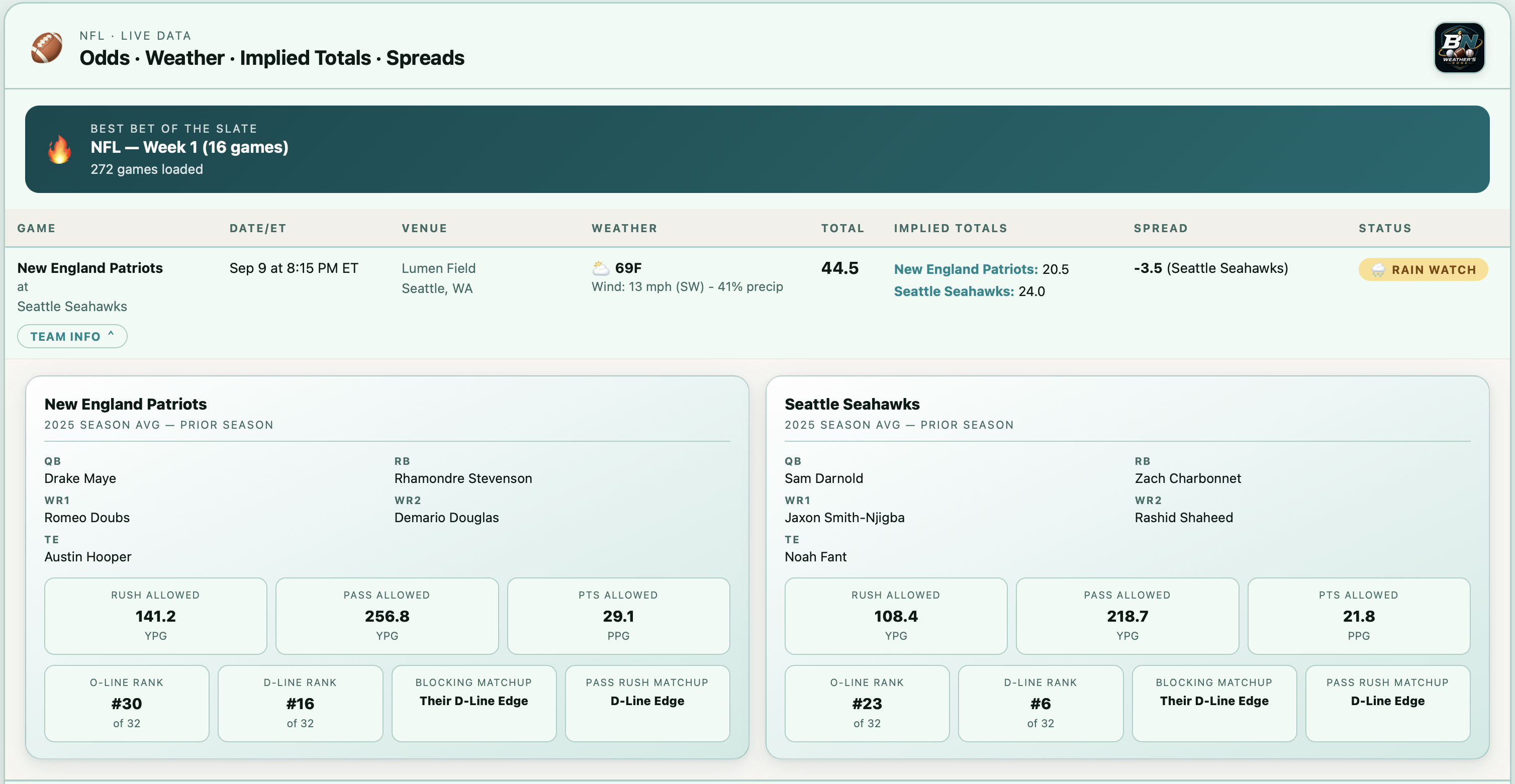Select tight end Austin Hooper

87,556
